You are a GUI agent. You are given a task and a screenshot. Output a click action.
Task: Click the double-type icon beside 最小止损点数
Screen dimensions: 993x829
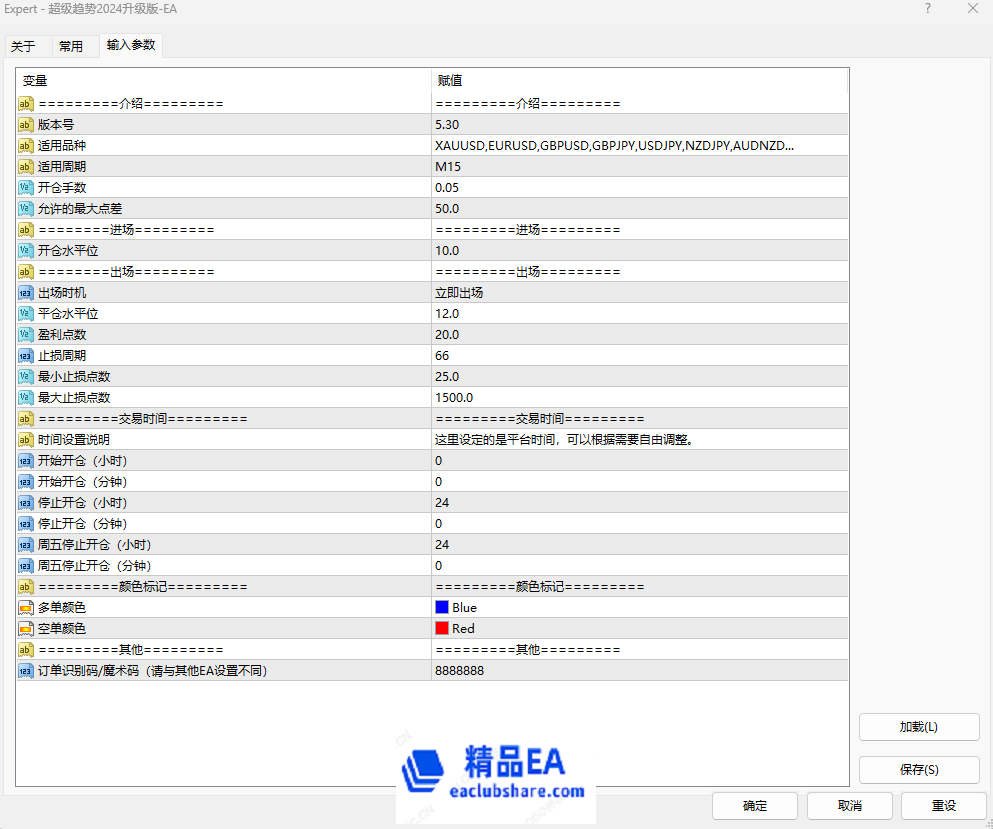[x=25, y=376]
